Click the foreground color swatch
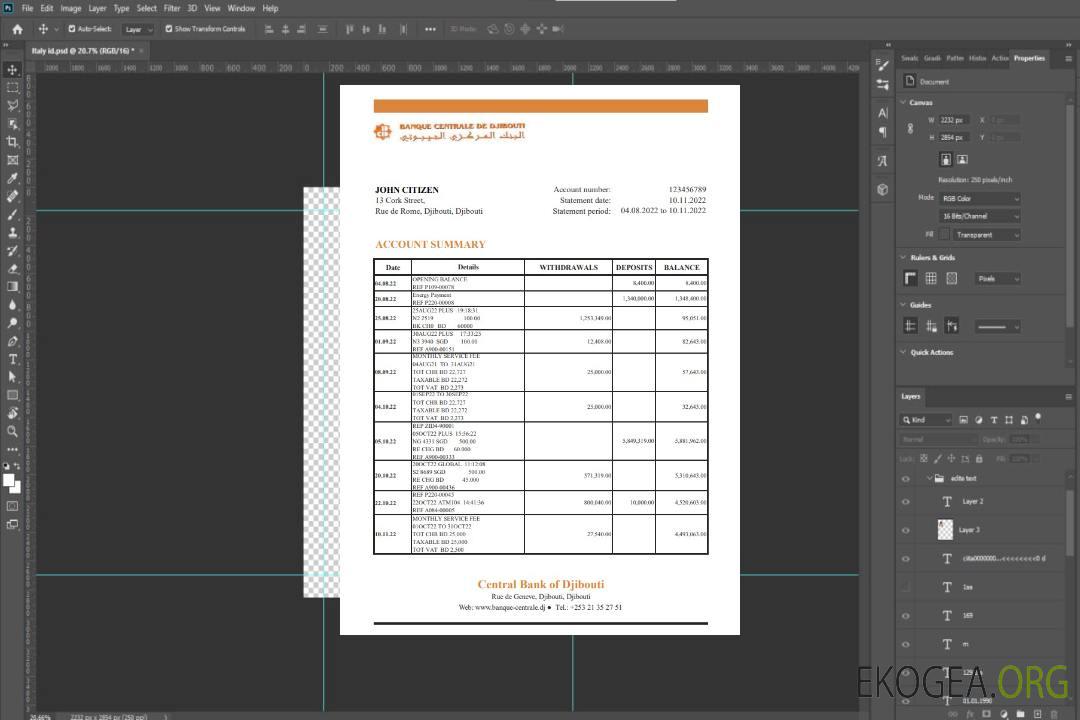Viewport: 1080px width, 720px height. click(x=9, y=480)
